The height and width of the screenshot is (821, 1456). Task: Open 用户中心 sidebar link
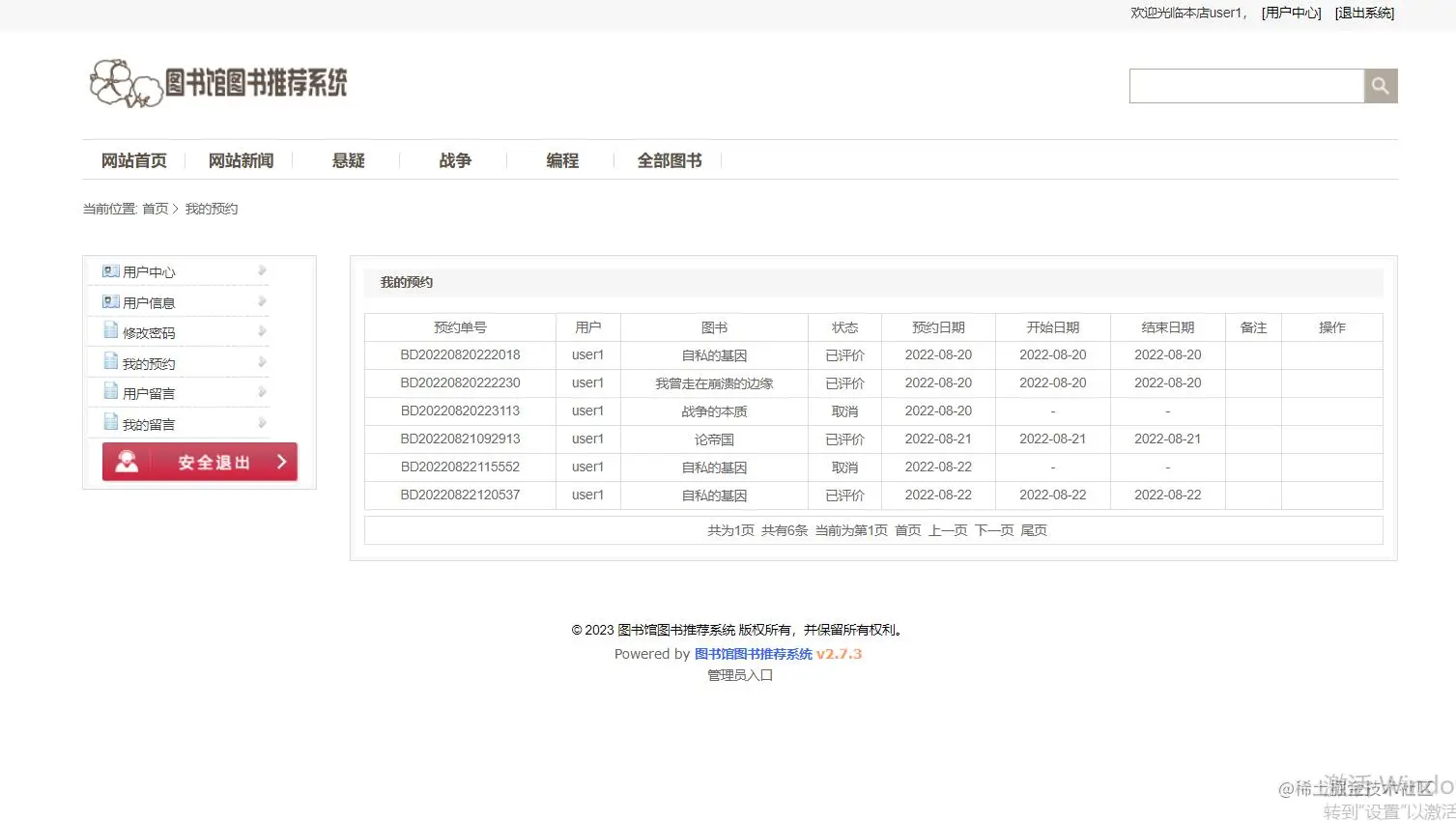[x=149, y=272]
